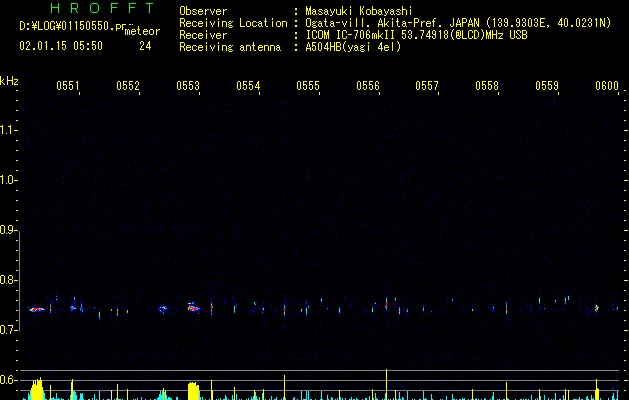Click the Receiving antenna label
The image size is (629, 400).
point(230,47)
